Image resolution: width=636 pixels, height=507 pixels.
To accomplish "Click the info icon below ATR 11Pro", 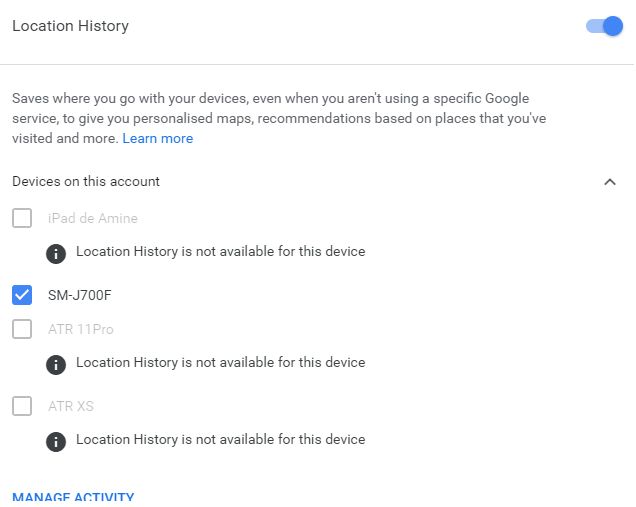I will (56, 363).
